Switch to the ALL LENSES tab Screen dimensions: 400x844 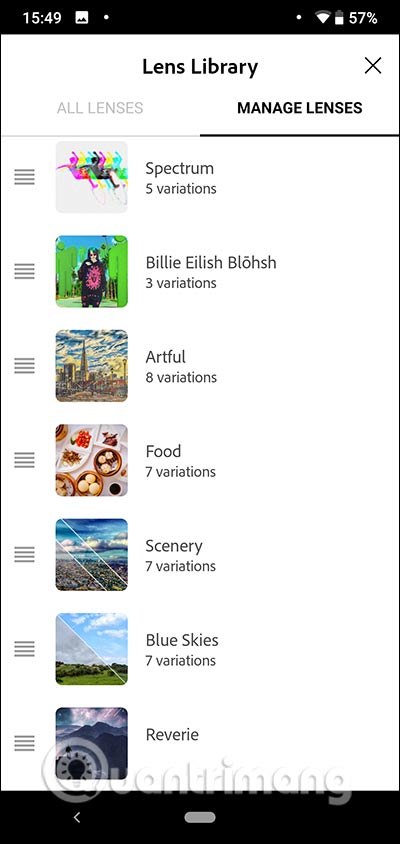[100, 108]
